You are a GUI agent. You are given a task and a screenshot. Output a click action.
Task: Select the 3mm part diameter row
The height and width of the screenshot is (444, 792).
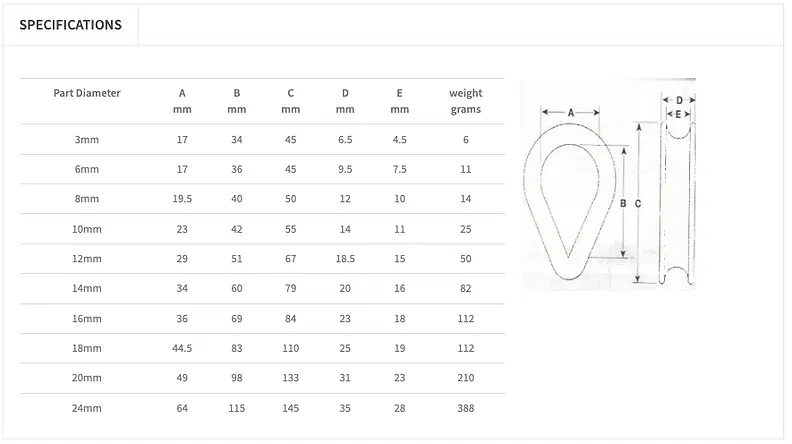coord(262,139)
